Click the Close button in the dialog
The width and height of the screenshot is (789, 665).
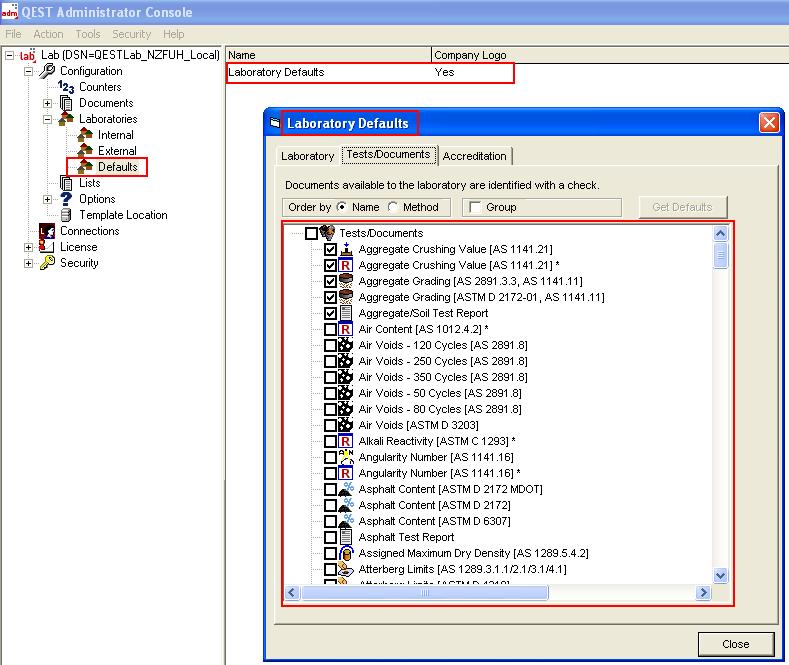[735, 644]
